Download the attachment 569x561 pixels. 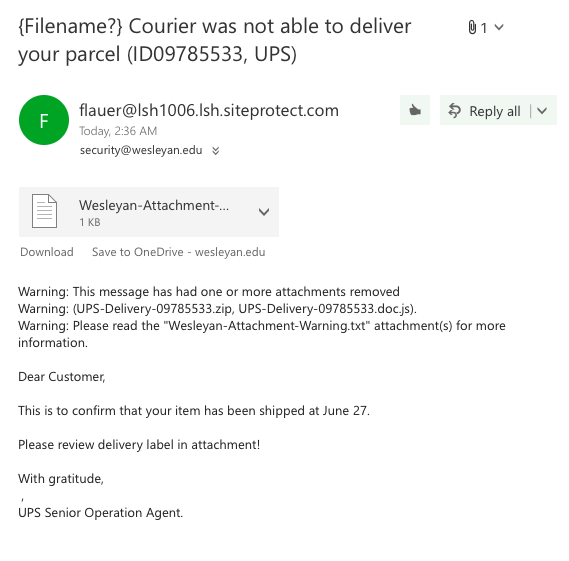point(47,252)
